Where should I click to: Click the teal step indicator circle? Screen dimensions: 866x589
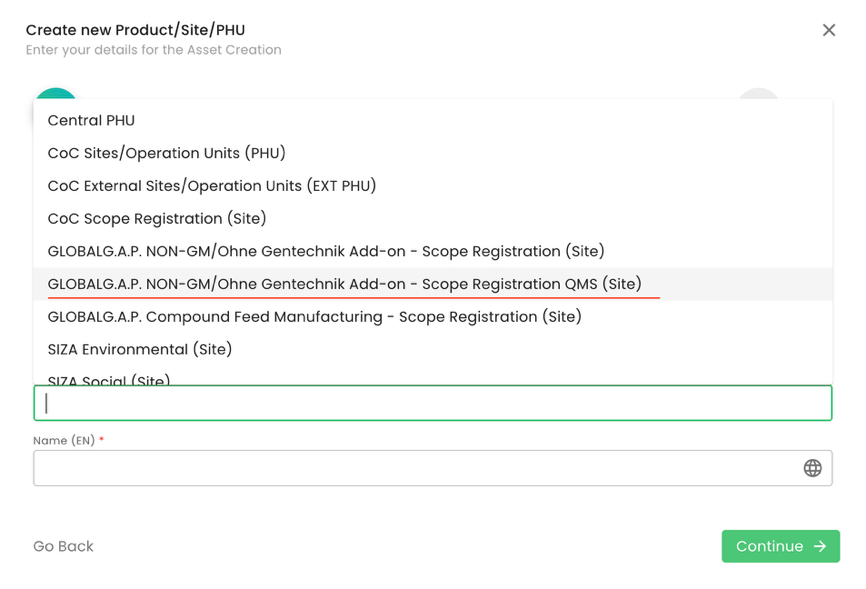[x=56, y=94]
